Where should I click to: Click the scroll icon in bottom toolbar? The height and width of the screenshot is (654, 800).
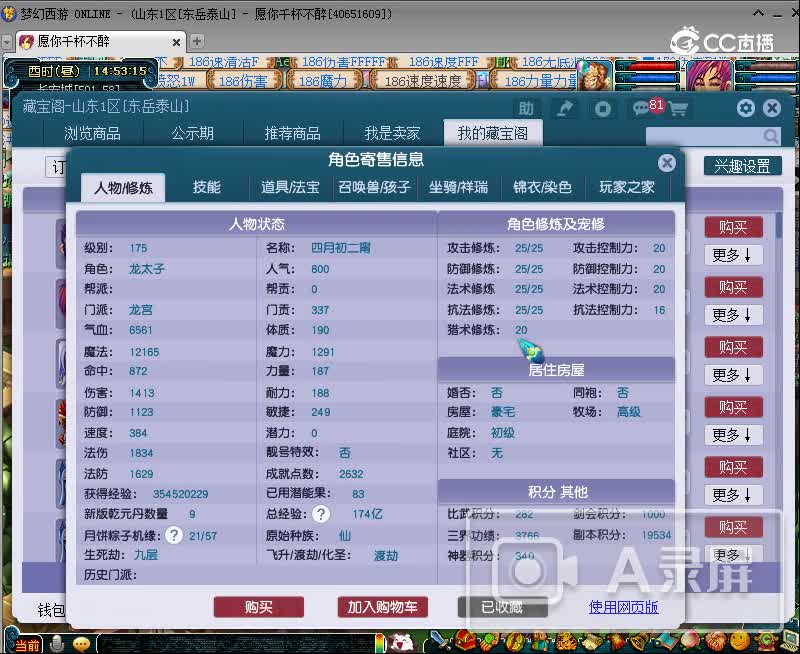(592, 641)
